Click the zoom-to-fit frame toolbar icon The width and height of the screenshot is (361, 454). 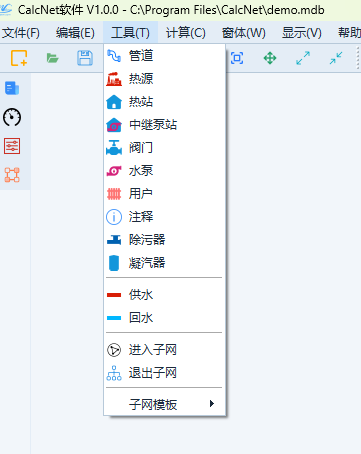point(237,58)
